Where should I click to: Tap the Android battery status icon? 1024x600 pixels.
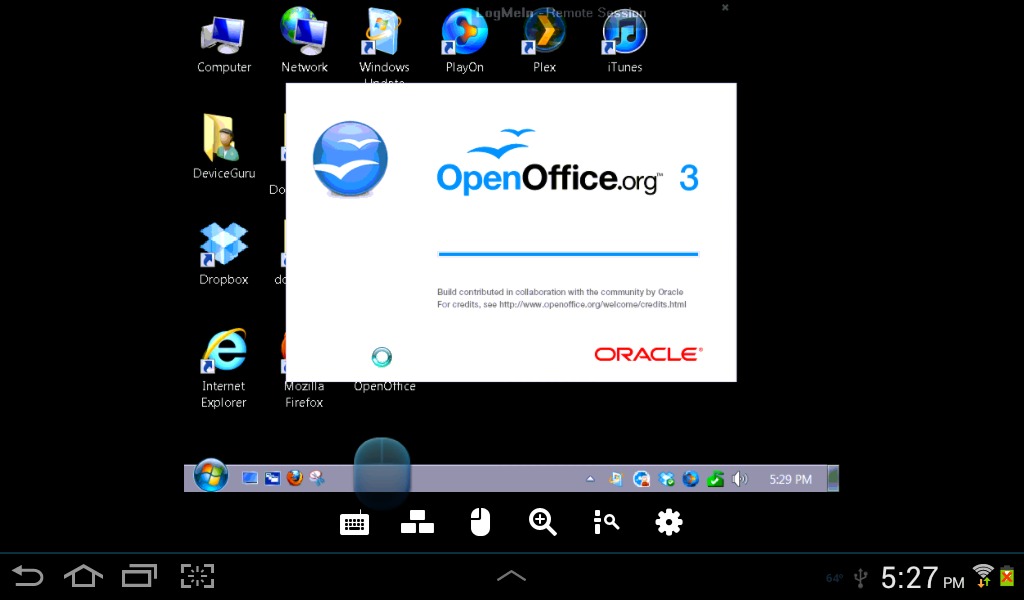(1007, 575)
